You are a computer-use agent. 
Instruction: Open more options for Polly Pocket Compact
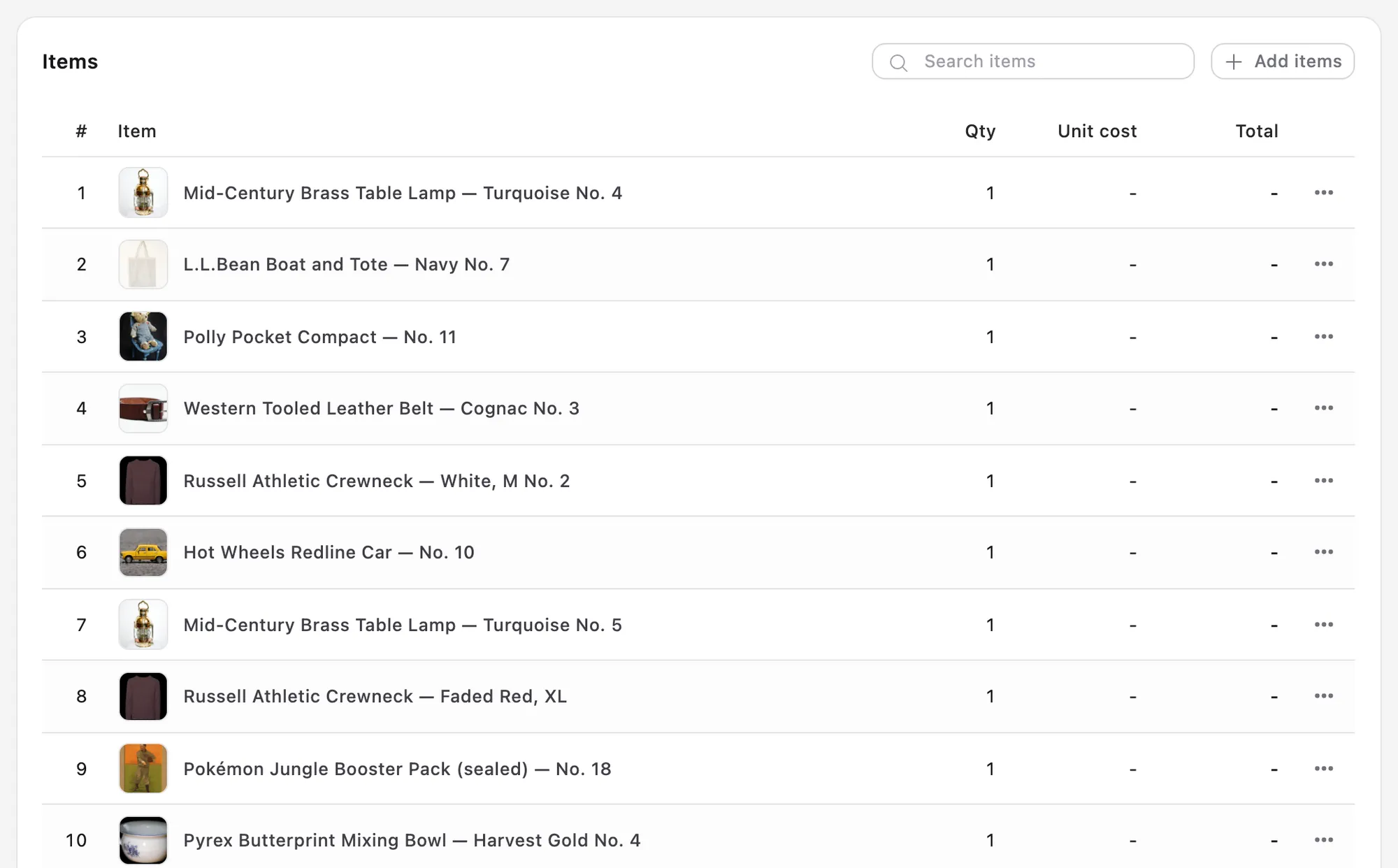1323,336
